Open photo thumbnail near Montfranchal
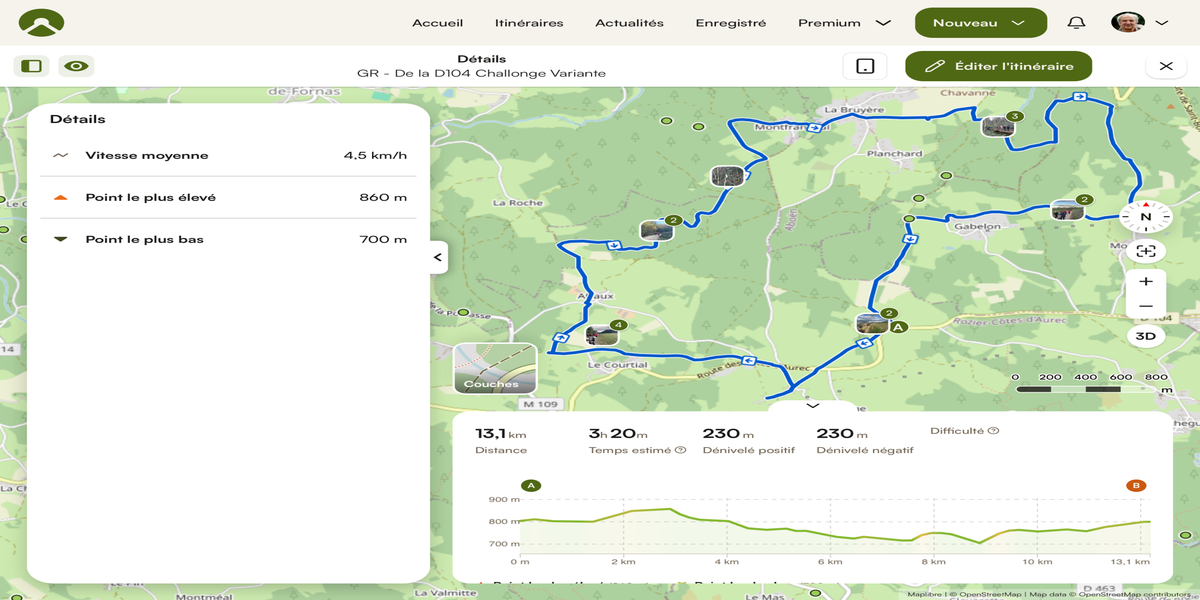The height and width of the screenshot is (600, 1200). point(727,176)
